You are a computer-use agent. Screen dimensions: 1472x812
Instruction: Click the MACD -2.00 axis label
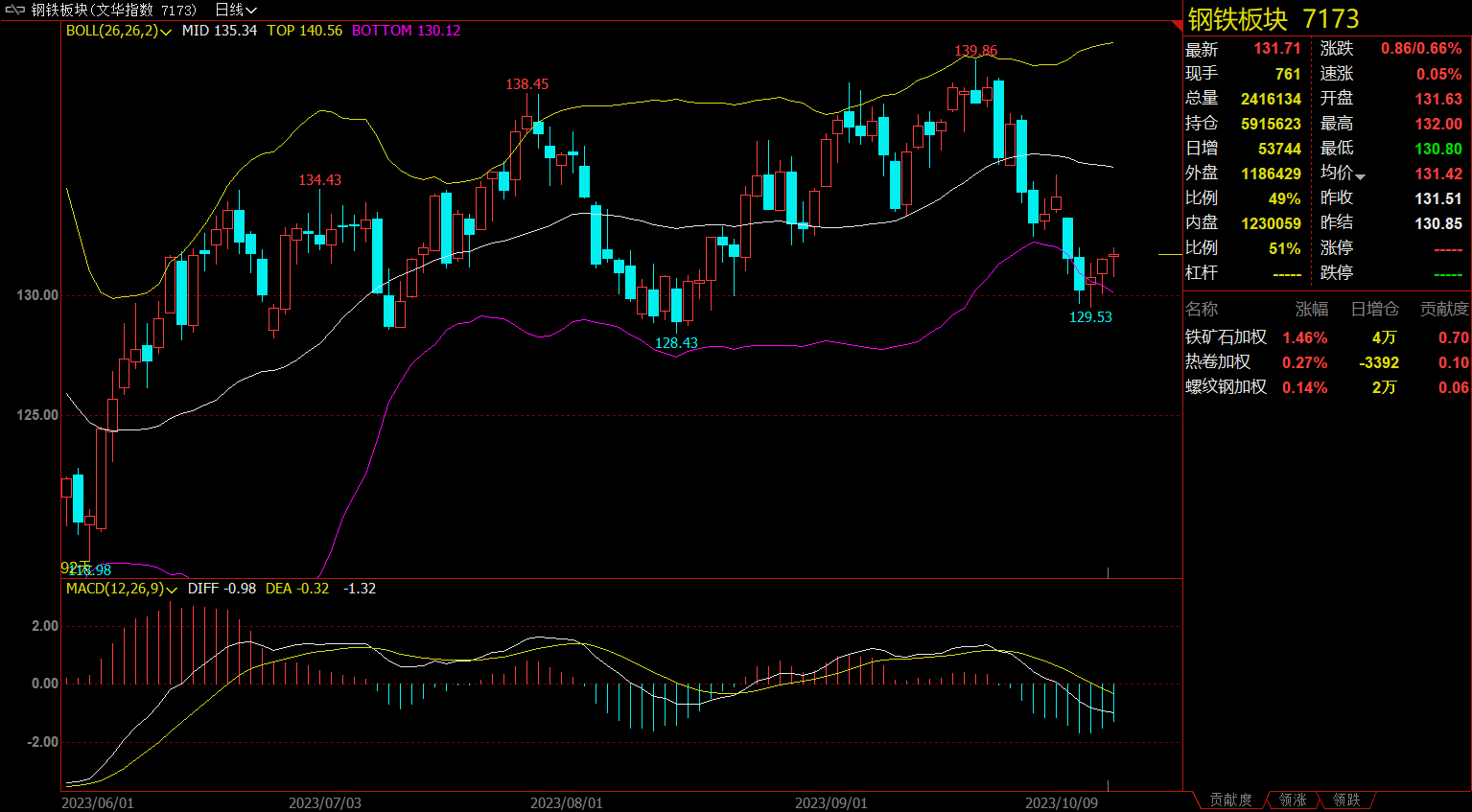point(42,742)
